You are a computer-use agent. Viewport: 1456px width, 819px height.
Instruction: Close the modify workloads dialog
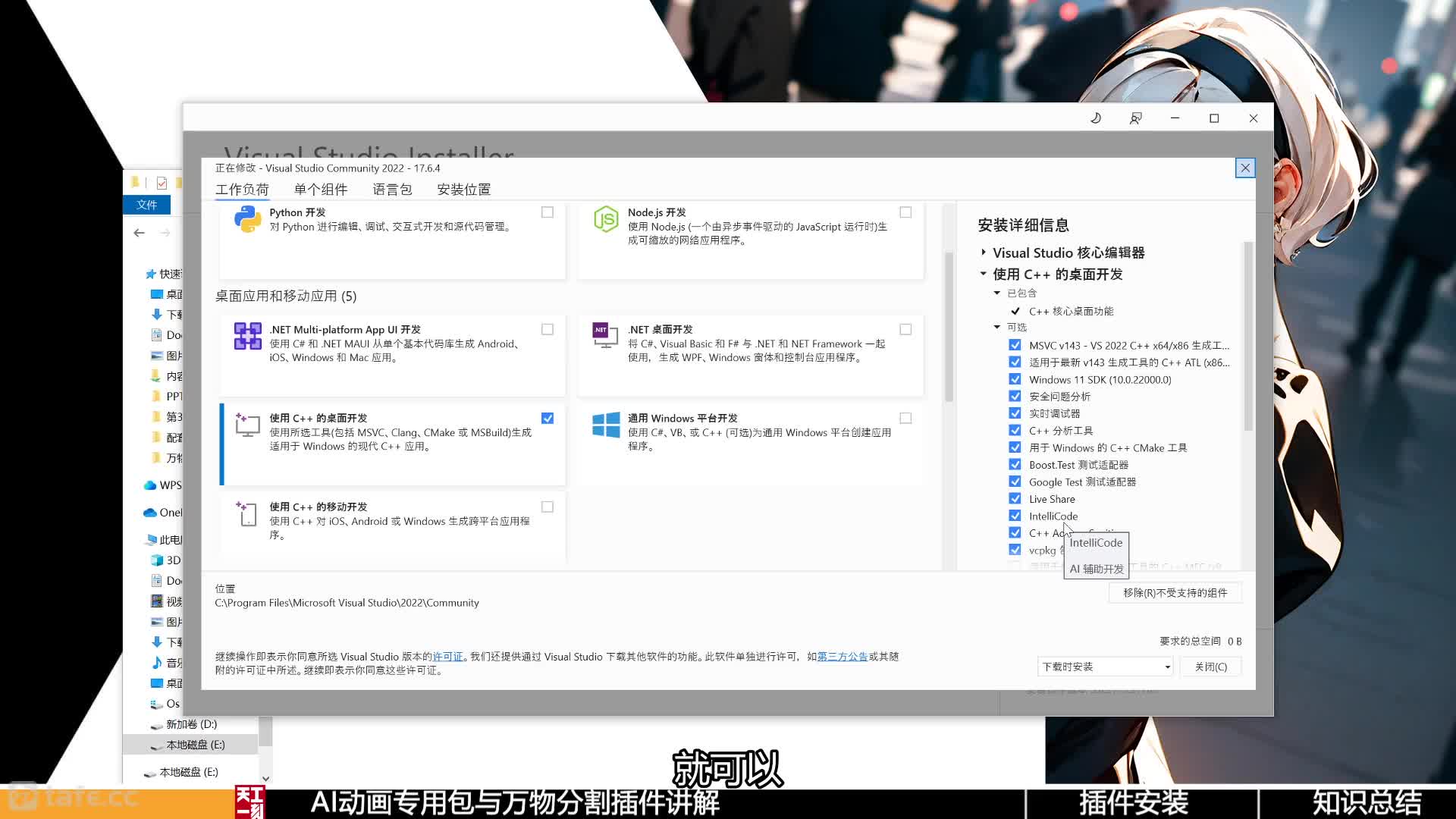click(1245, 168)
